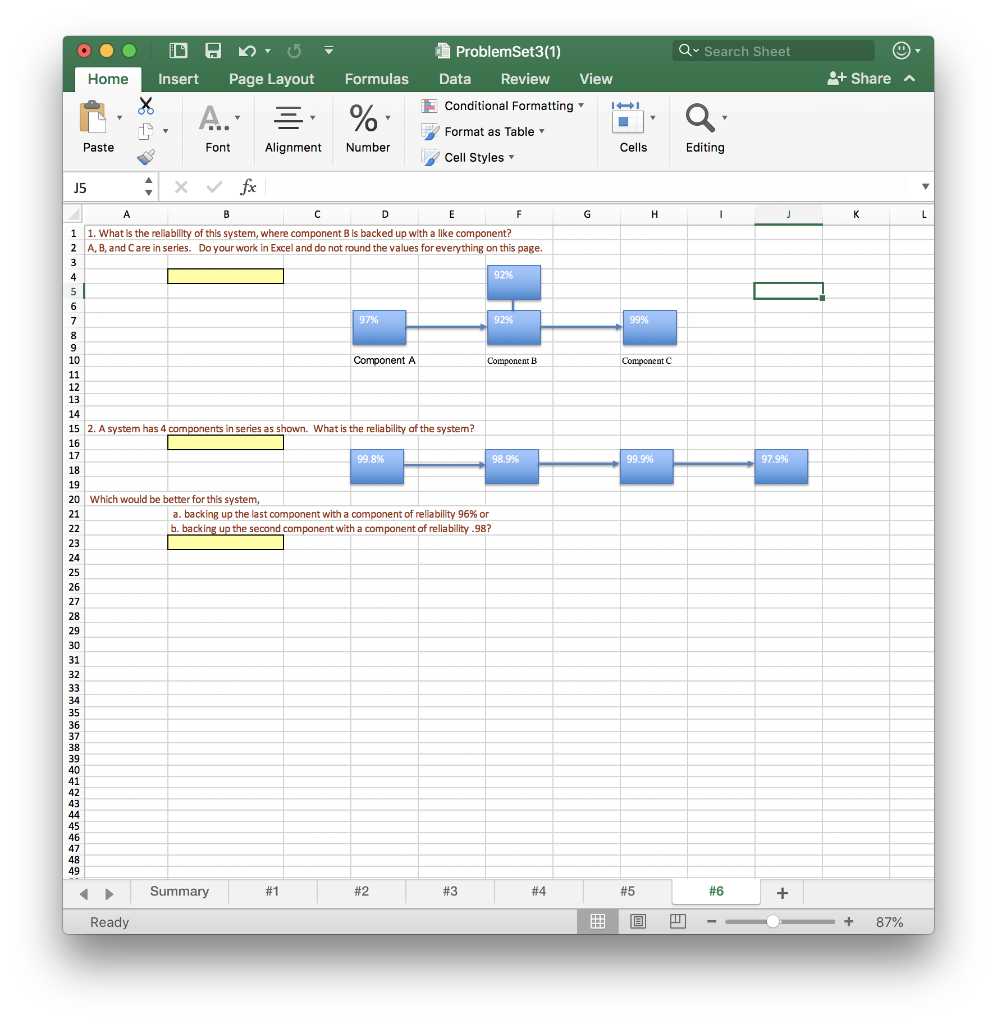Open the Home ribbon tab
997x1024 pixels.
(x=108, y=79)
